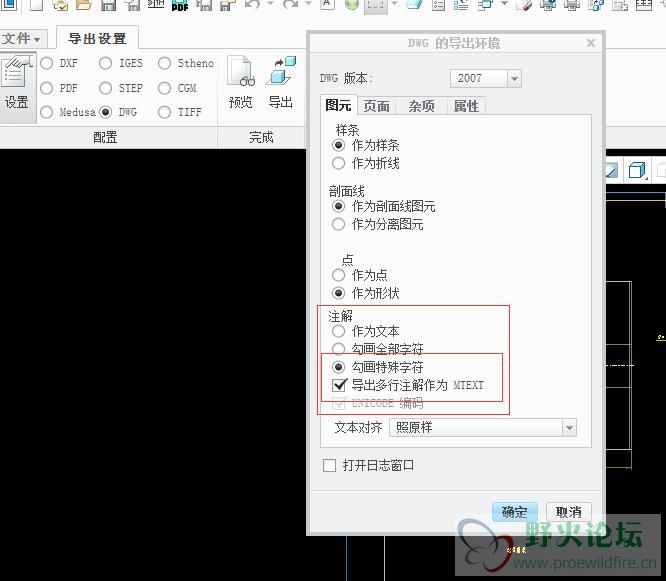
Task: Click the green sphere icon in top toolbar
Action: pyautogui.click(x=352, y=5)
